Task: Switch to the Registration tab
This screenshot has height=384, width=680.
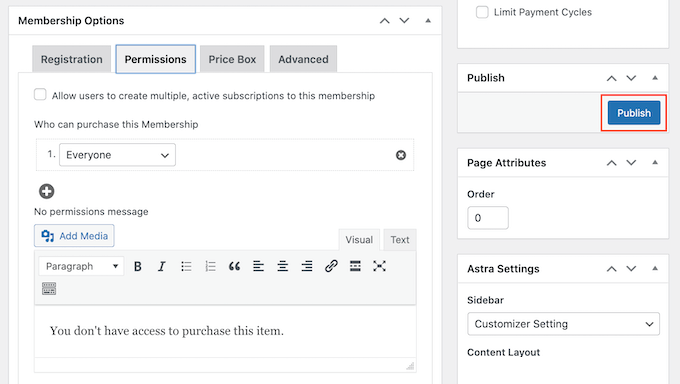Action: click(x=72, y=59)
